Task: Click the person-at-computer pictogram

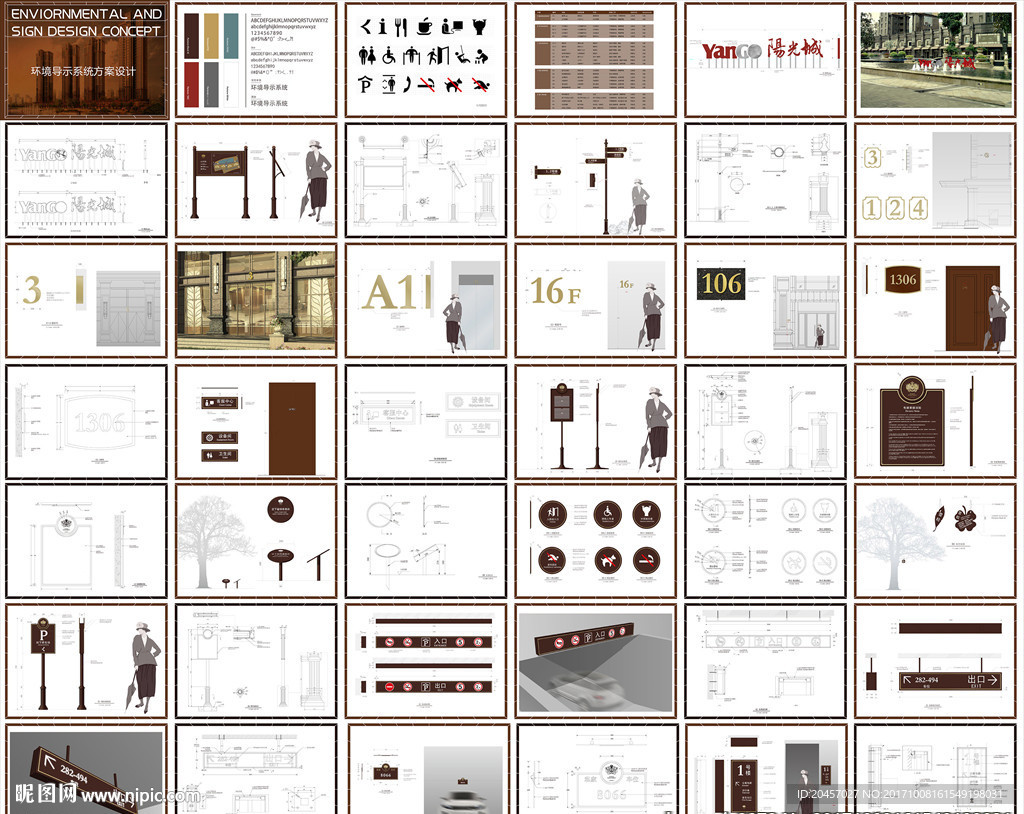Action: click(x=452, y=27)
